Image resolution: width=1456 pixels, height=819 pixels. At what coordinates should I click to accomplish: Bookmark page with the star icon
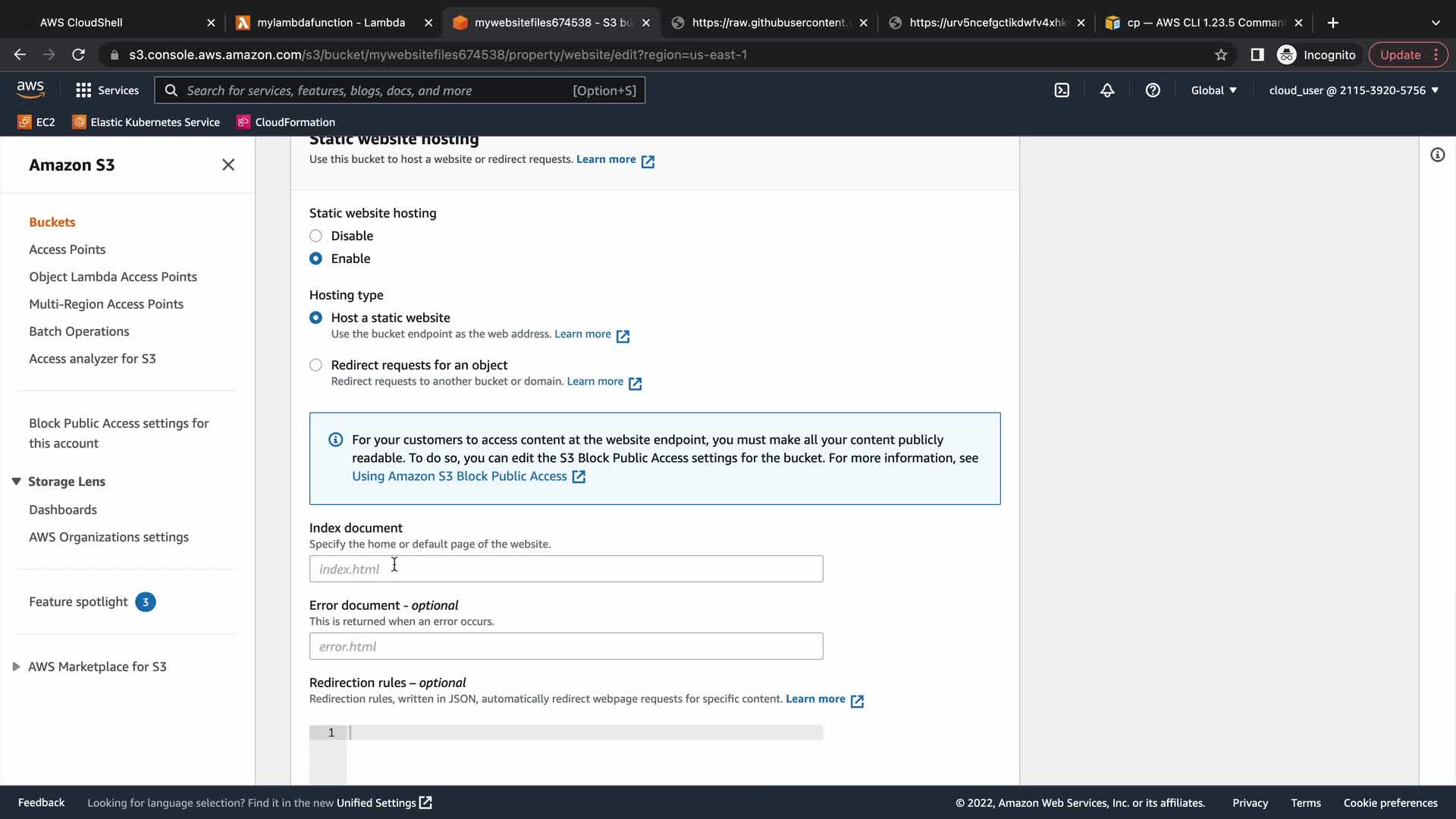[1221, 55]
